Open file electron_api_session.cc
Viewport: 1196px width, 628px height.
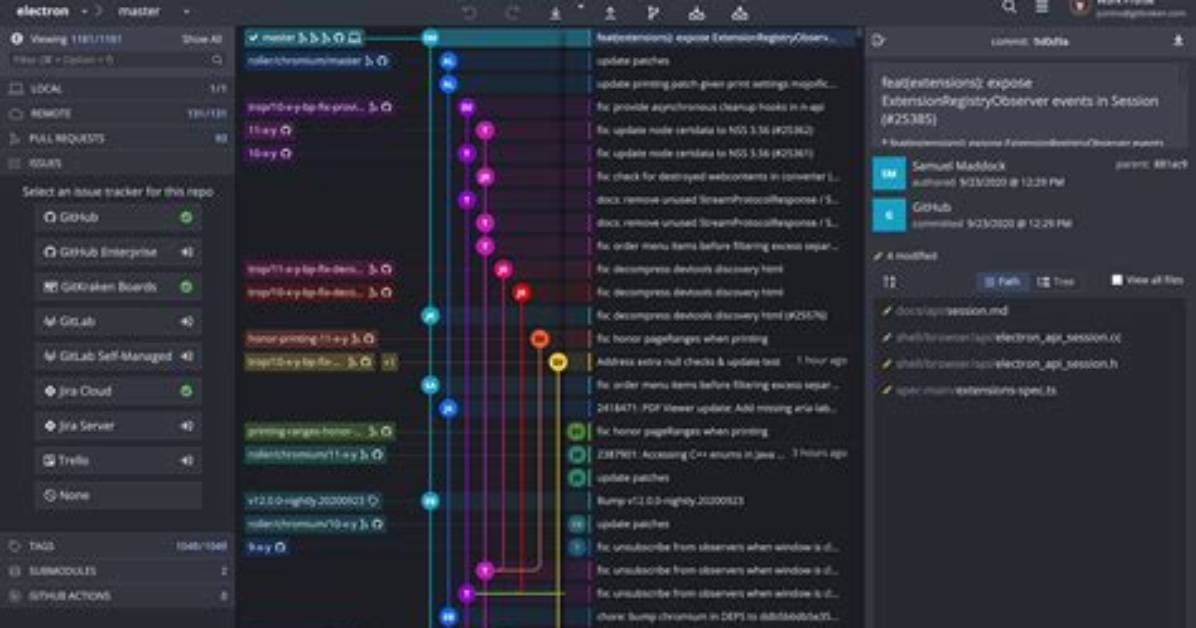click(x=1008, y=337)
